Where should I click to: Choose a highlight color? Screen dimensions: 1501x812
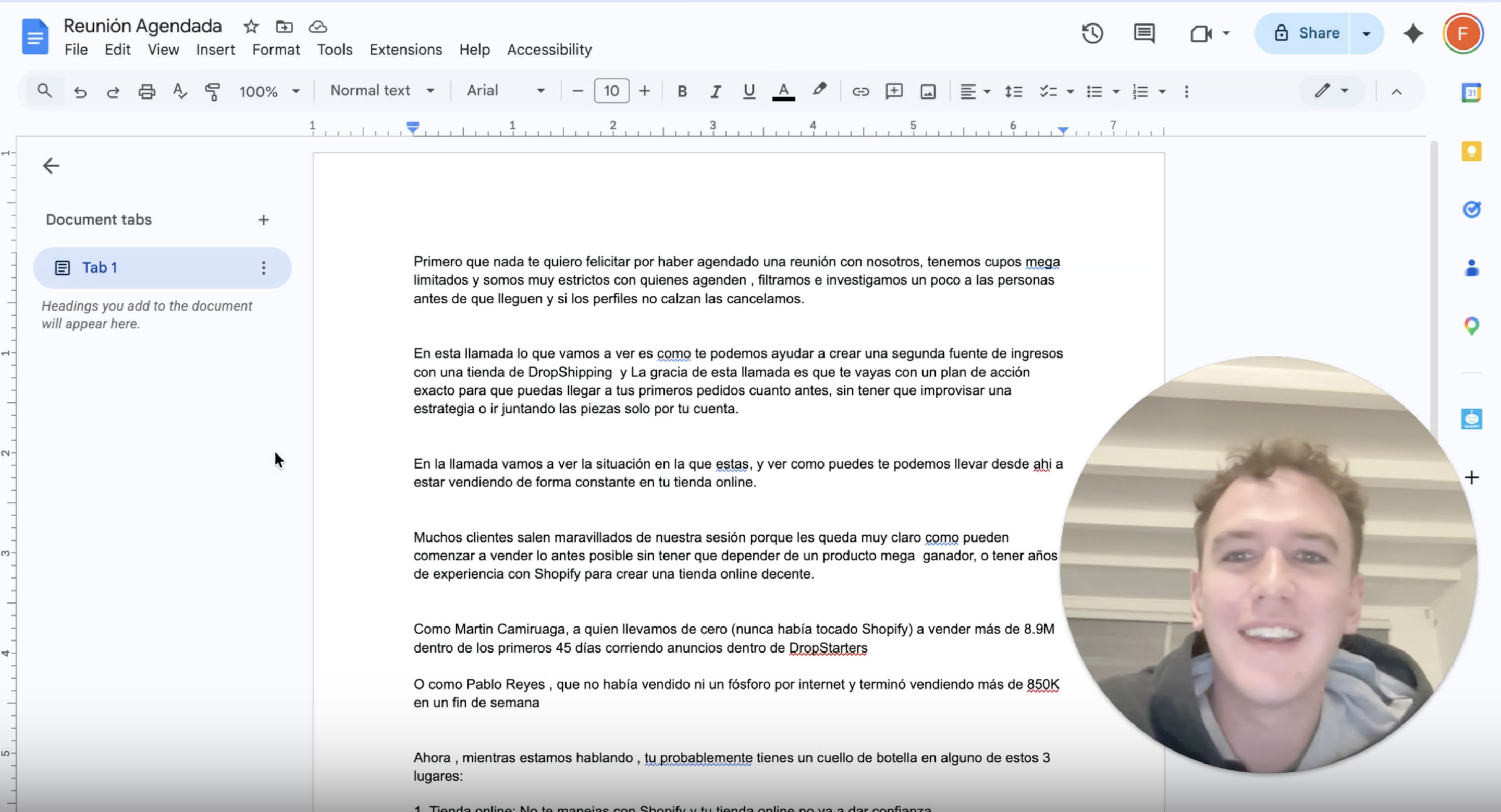click(819, 90)
